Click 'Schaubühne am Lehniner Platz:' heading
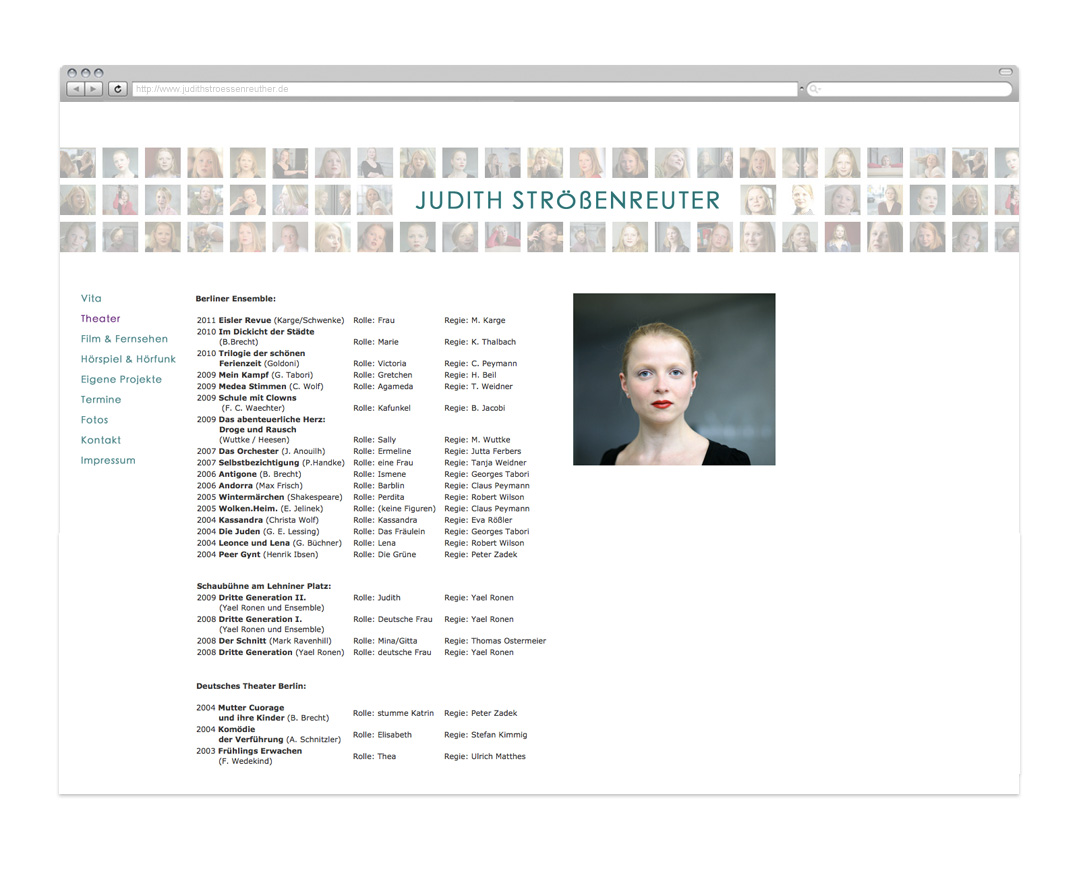Image resolution: width=1080 pixels, height=870 pixels. coord(264,586)
